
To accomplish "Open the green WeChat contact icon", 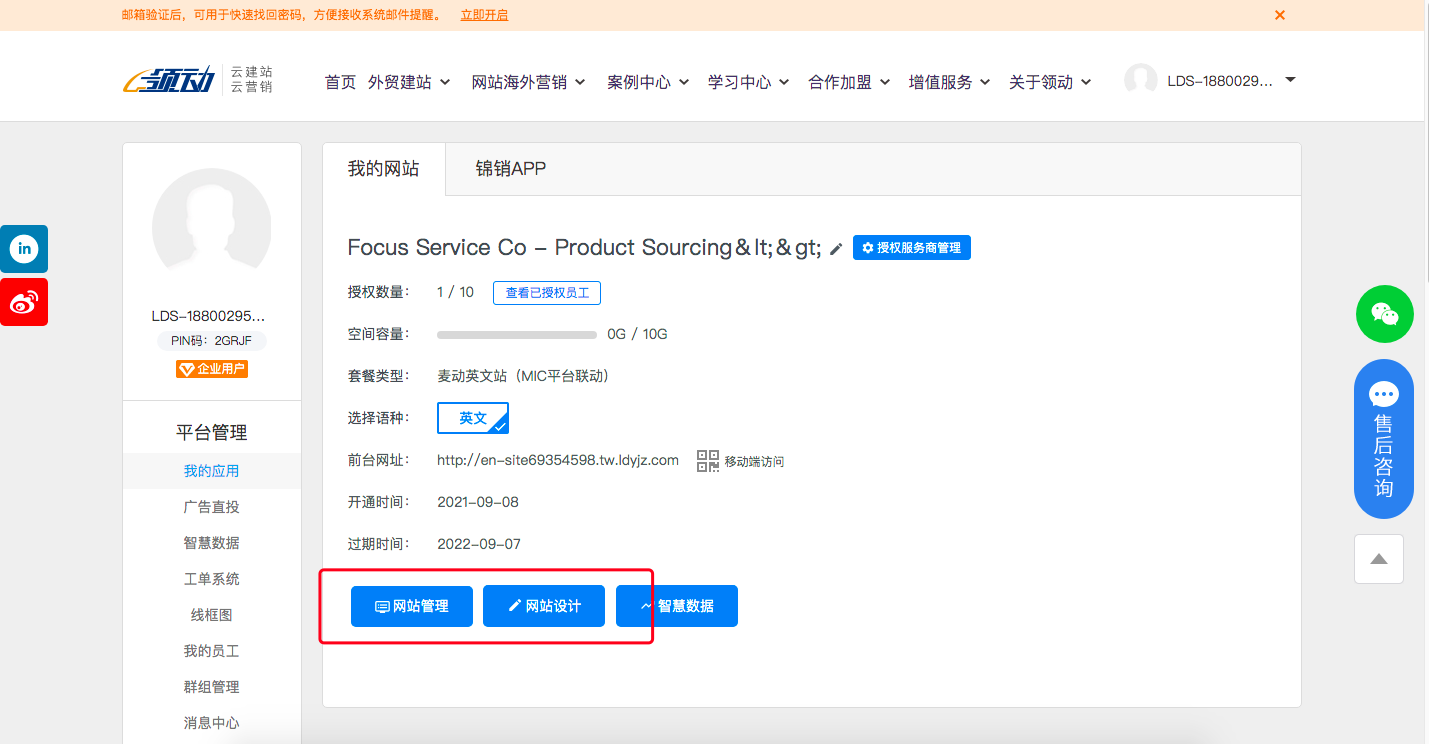I will (x=1384, y=314).
